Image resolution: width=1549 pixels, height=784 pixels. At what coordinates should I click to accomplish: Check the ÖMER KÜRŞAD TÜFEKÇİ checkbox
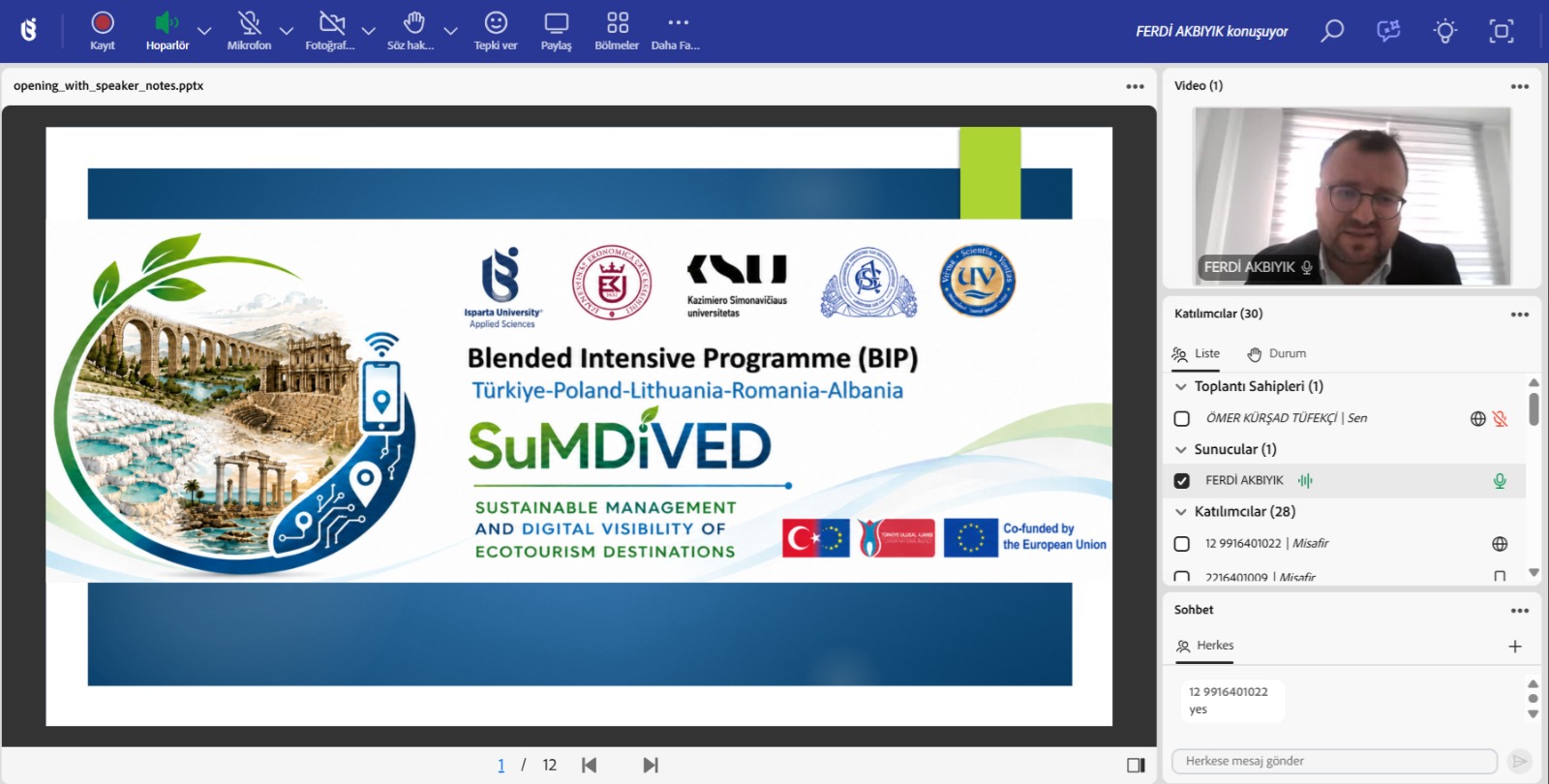pos(1182,419)
